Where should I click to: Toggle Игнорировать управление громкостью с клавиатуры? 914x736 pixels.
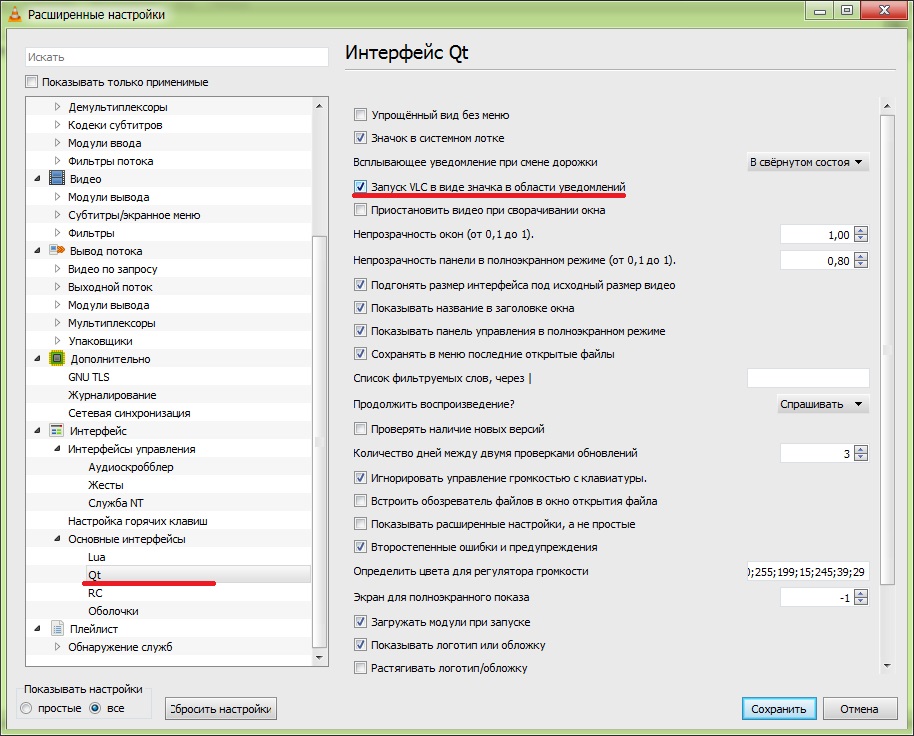360,478
